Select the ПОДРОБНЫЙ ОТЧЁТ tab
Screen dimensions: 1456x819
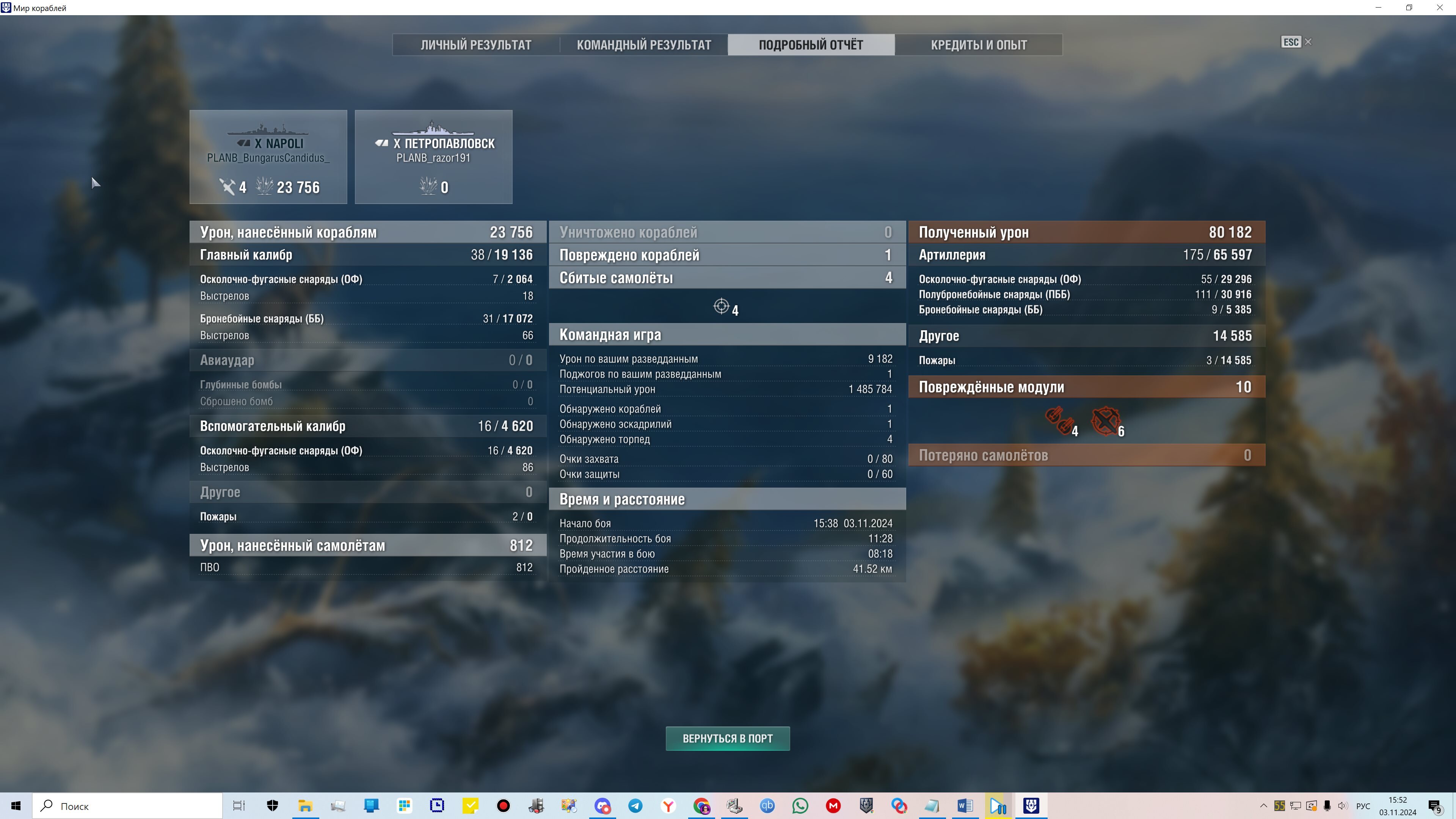click(x=811, y=45)
